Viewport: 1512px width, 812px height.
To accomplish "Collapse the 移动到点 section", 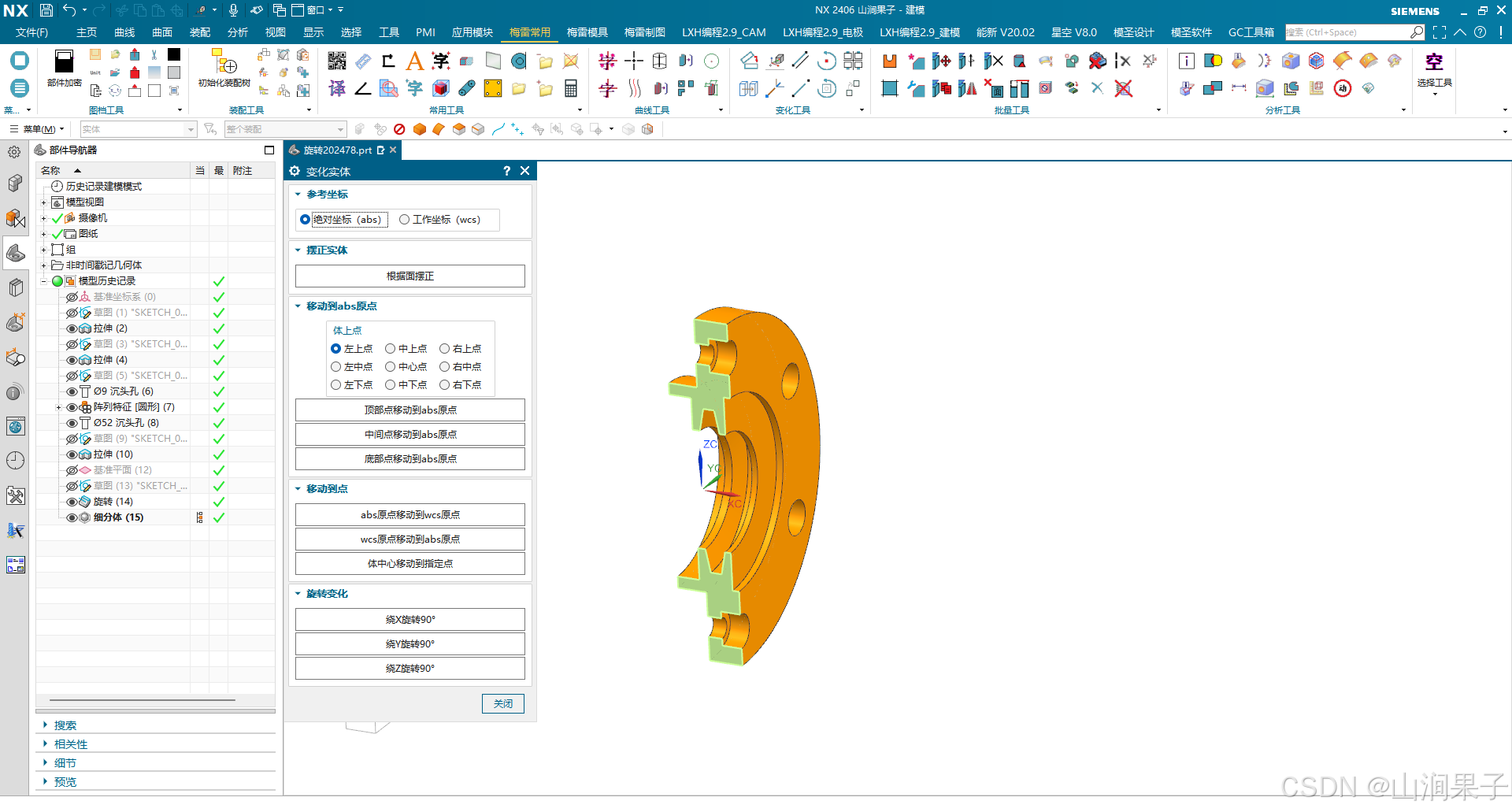I will pyautogui.click(x=298, y=488).
